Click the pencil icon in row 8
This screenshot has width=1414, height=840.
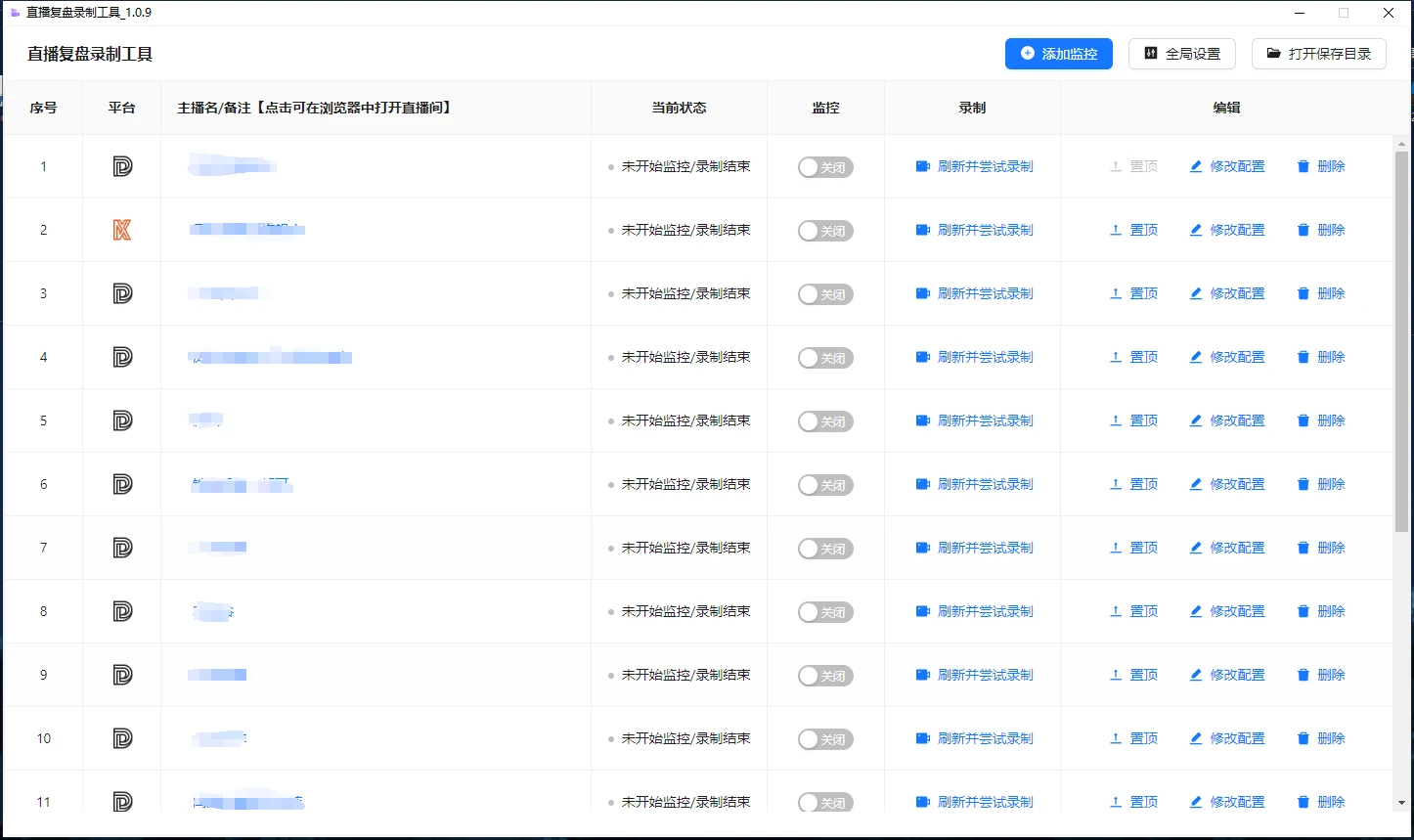(x=1196, y=611)
